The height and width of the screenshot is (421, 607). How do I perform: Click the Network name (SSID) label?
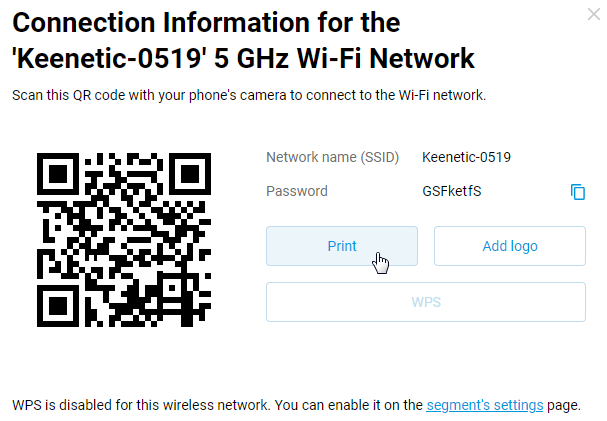[x=333, y=157]
